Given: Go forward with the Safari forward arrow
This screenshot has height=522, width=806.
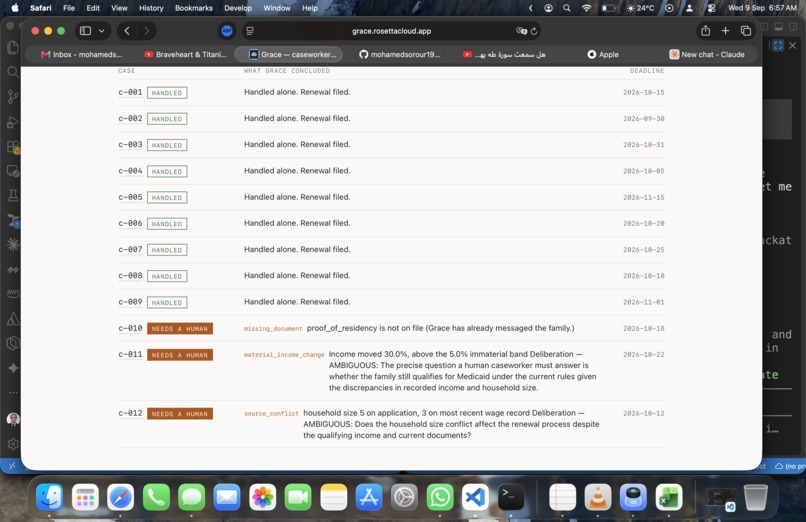Looking at the screenshot, I should coord(146,31).
